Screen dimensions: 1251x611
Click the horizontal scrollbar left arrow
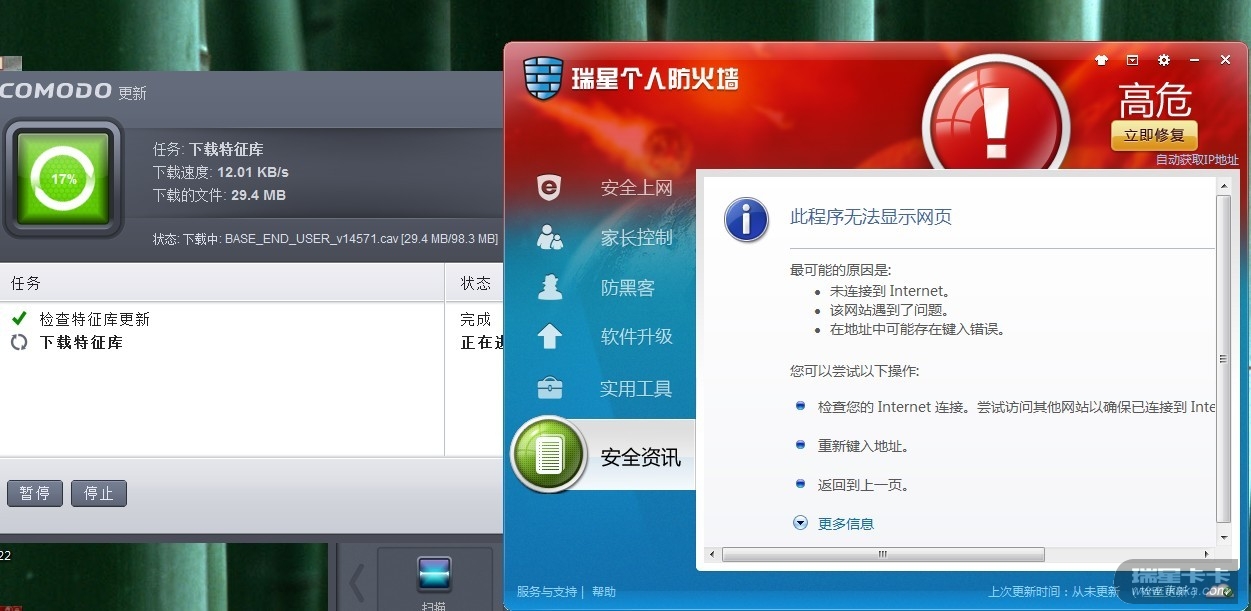click(712, 554)
